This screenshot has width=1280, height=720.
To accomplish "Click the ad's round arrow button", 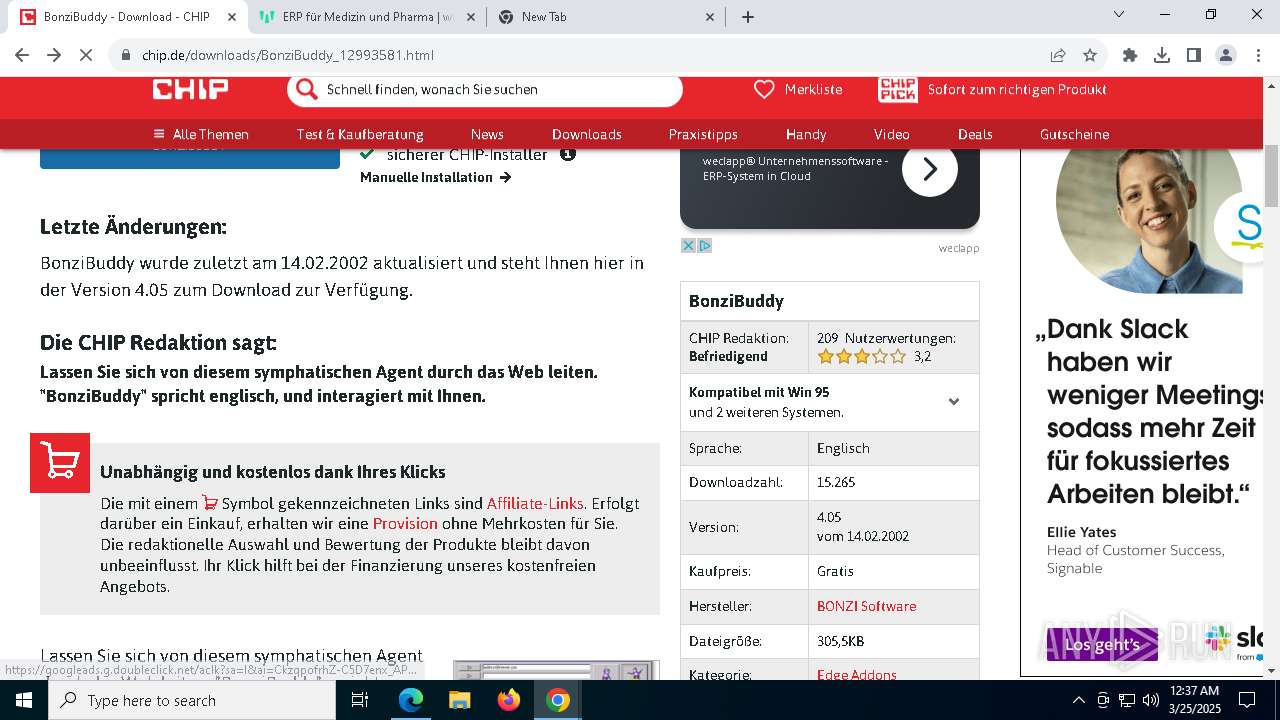I will (x=930, y=169).
